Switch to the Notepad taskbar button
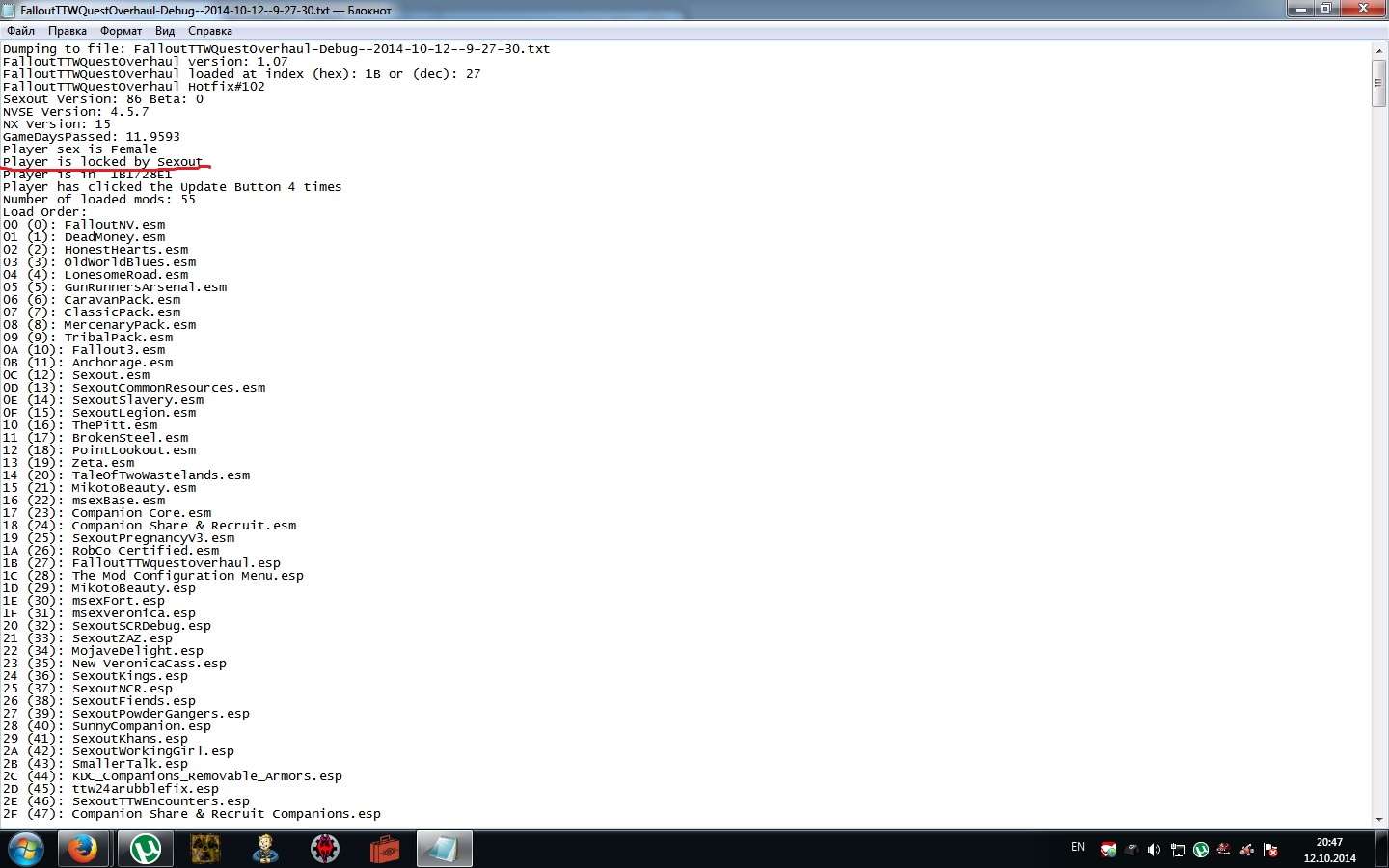 pyautogui.click(x=445, y=850)
